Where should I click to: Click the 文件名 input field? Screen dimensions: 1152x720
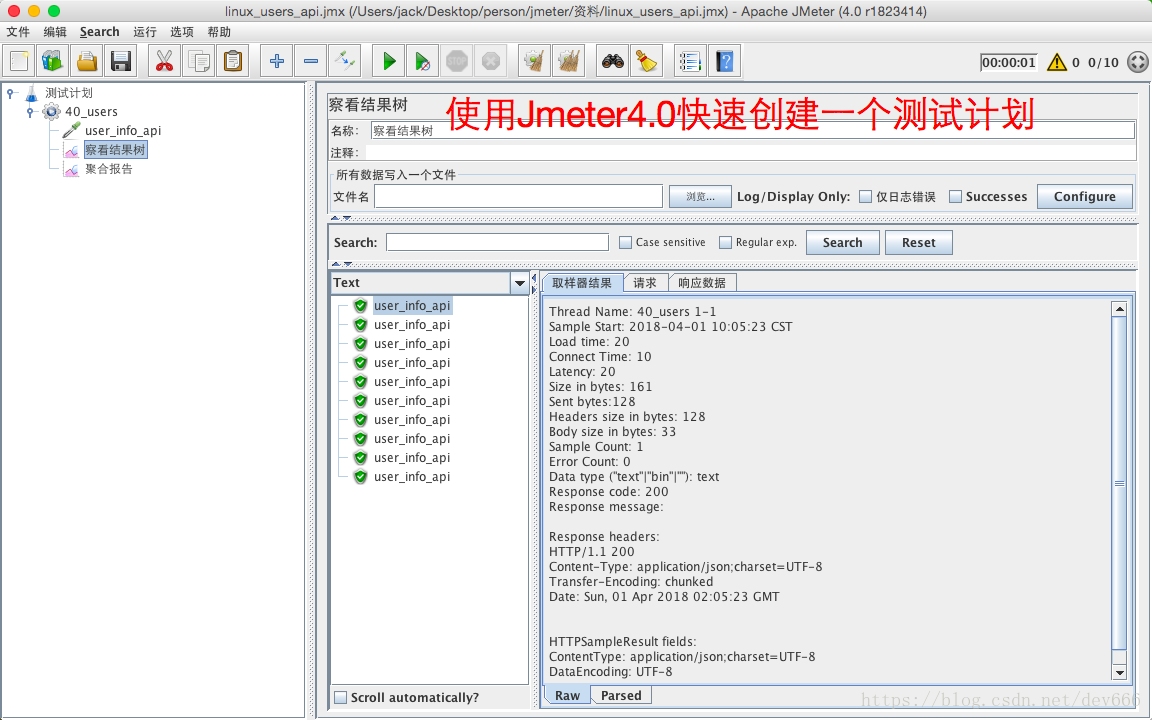tap(519, 197)
